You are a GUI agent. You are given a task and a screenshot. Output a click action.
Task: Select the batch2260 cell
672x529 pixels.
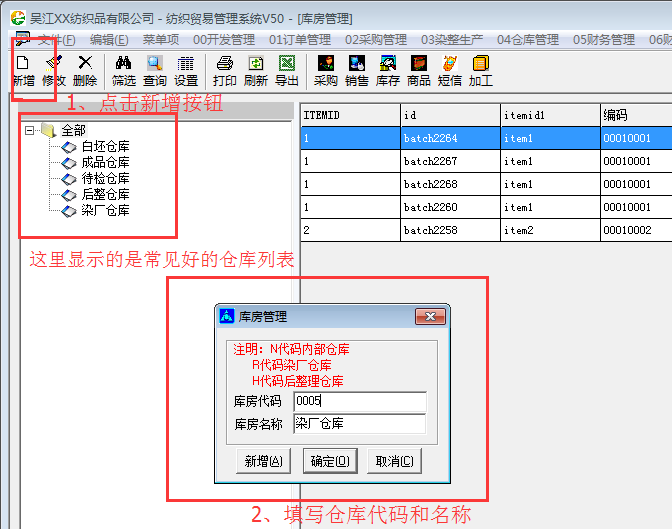click(x=450, y=207)
